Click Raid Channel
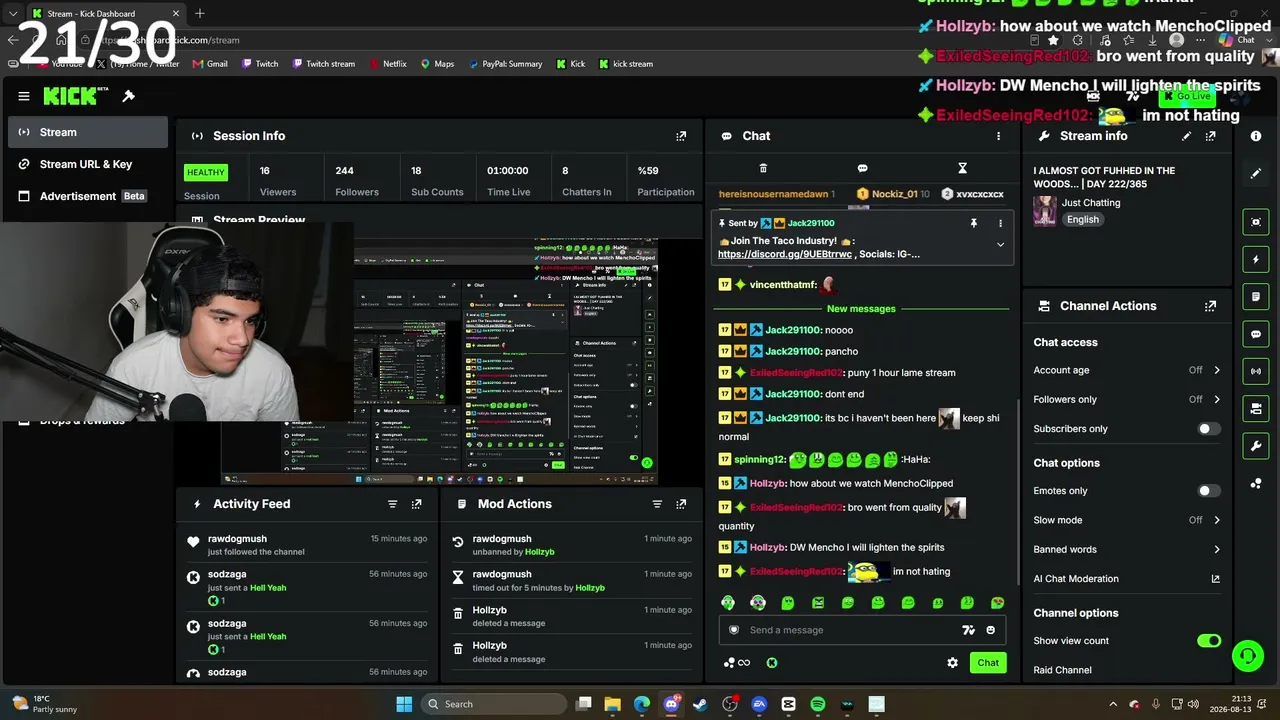 click(x=1062, y=670)
